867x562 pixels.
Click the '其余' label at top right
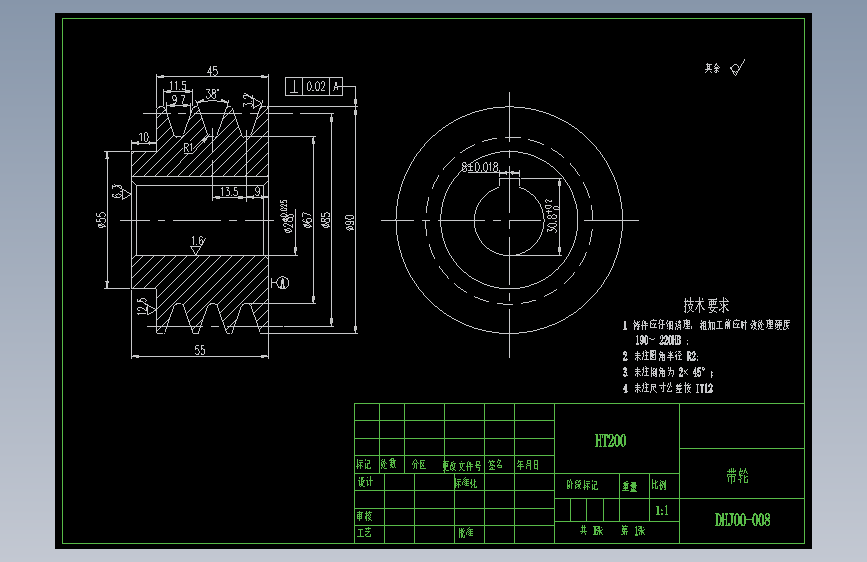click(x=712, y=68)
